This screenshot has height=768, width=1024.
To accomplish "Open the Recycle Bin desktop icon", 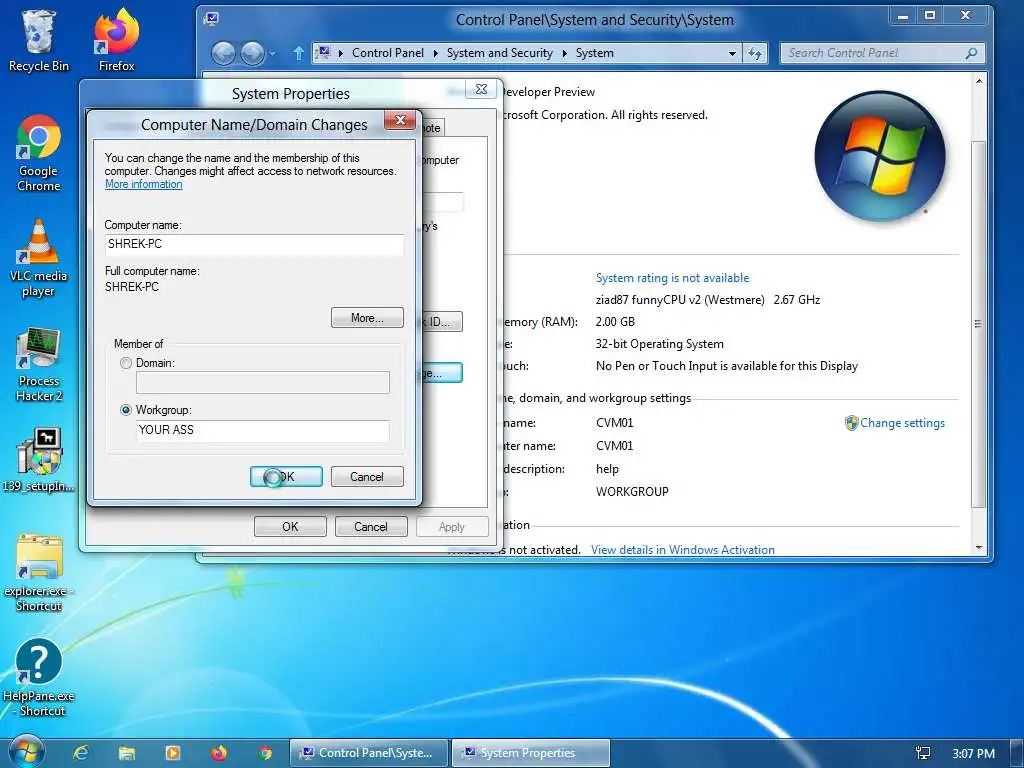I will 38,40.
